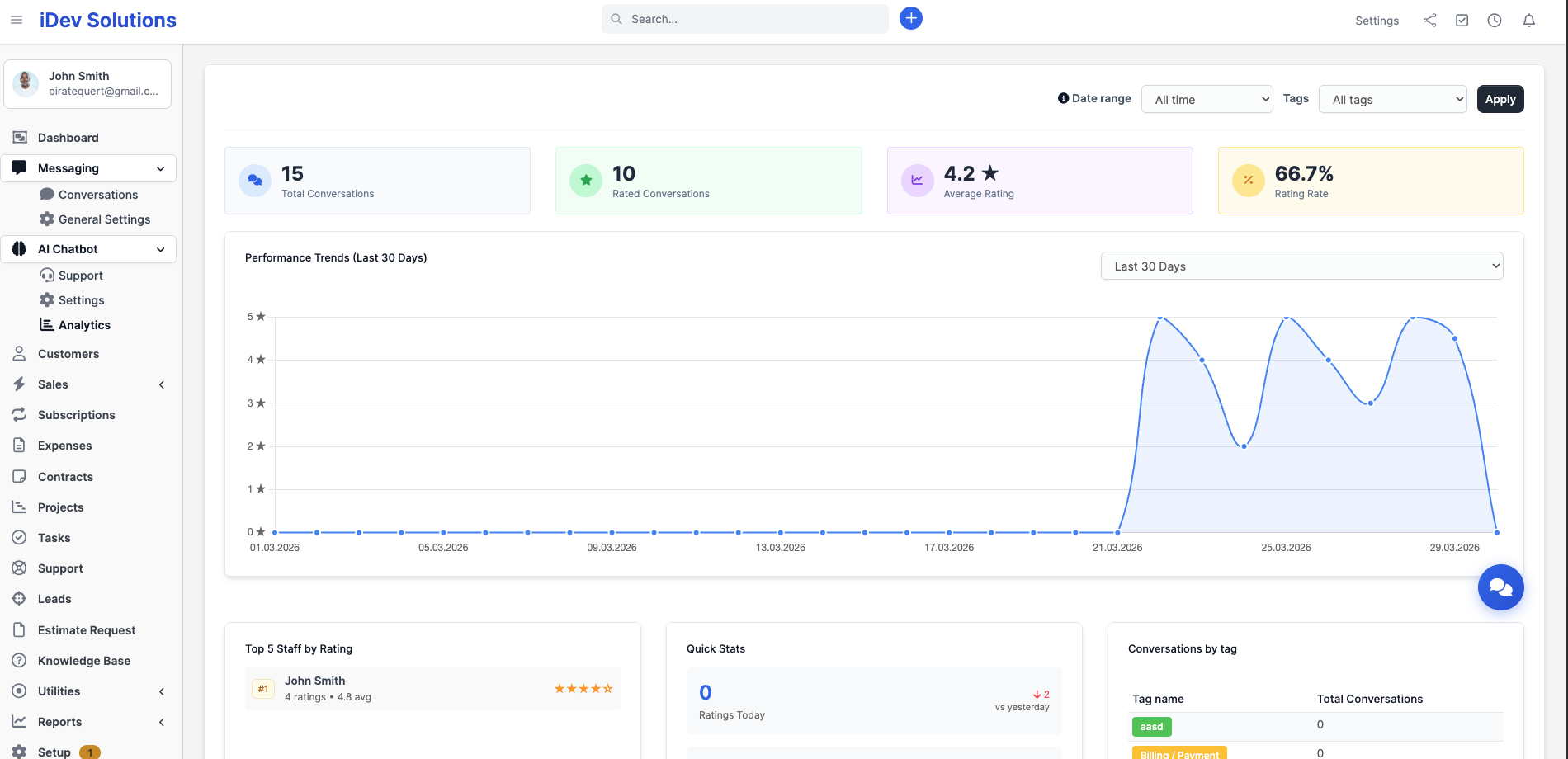Click the blue plus quick-create button
1568x759 pixels.
[x=911, y=18]
